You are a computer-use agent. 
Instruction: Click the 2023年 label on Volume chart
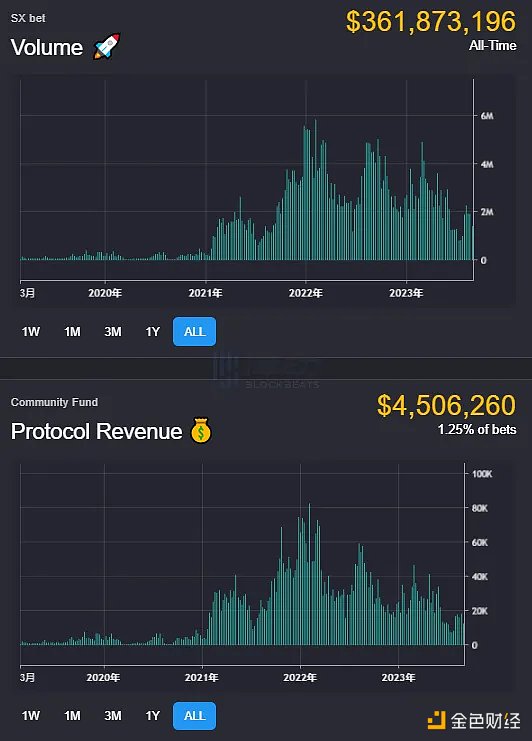(x=406, y=293)
